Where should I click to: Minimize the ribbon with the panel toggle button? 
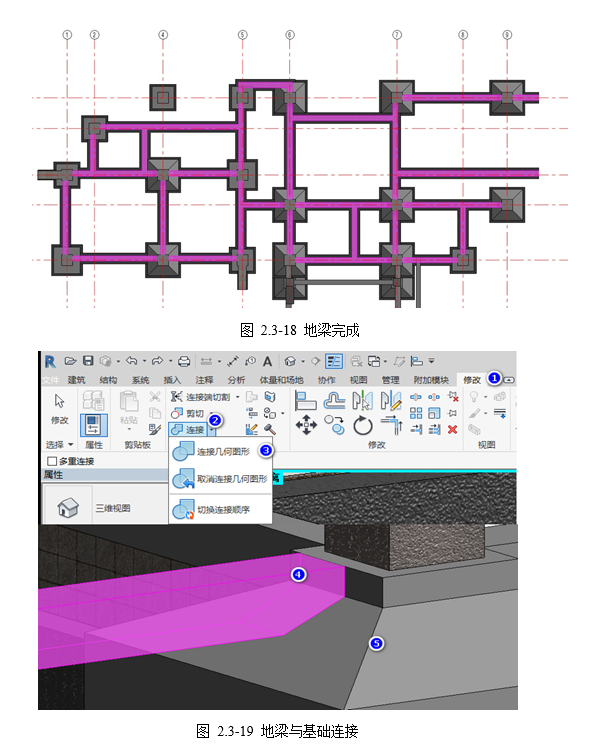click(509, 380)
